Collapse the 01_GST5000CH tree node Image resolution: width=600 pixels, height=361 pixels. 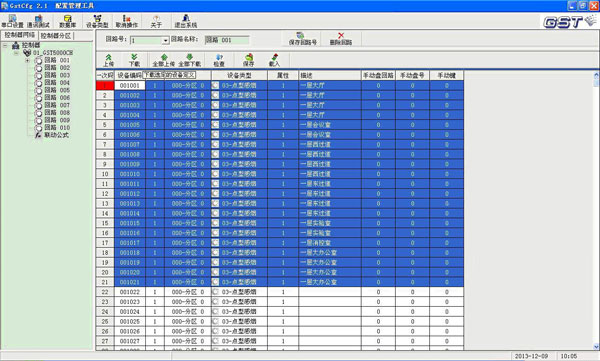tap(16, 53)
